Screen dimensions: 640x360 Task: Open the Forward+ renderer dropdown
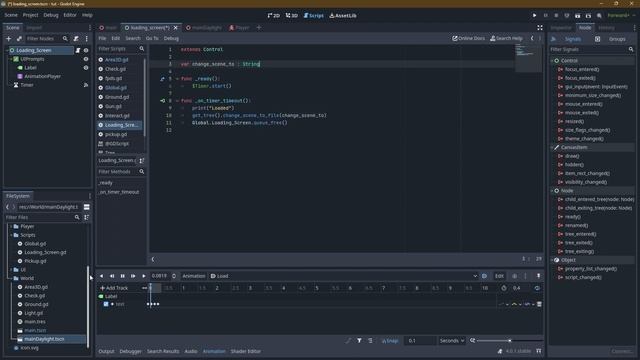pos(621,16)
